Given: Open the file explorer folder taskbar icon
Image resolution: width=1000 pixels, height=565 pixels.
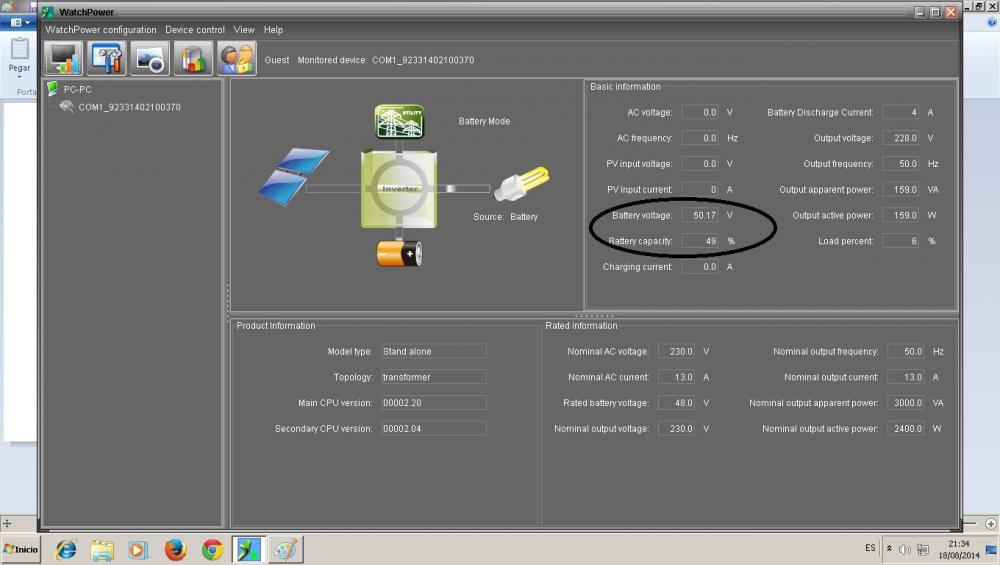Looking at the screenshot, I should point(102,549).
